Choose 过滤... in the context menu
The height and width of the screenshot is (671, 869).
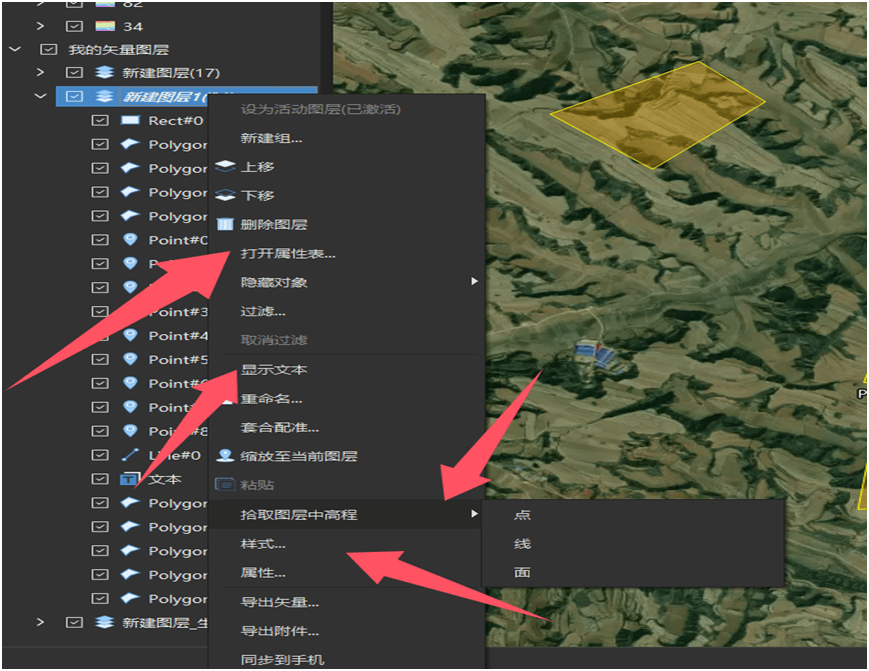coord(263,311)
